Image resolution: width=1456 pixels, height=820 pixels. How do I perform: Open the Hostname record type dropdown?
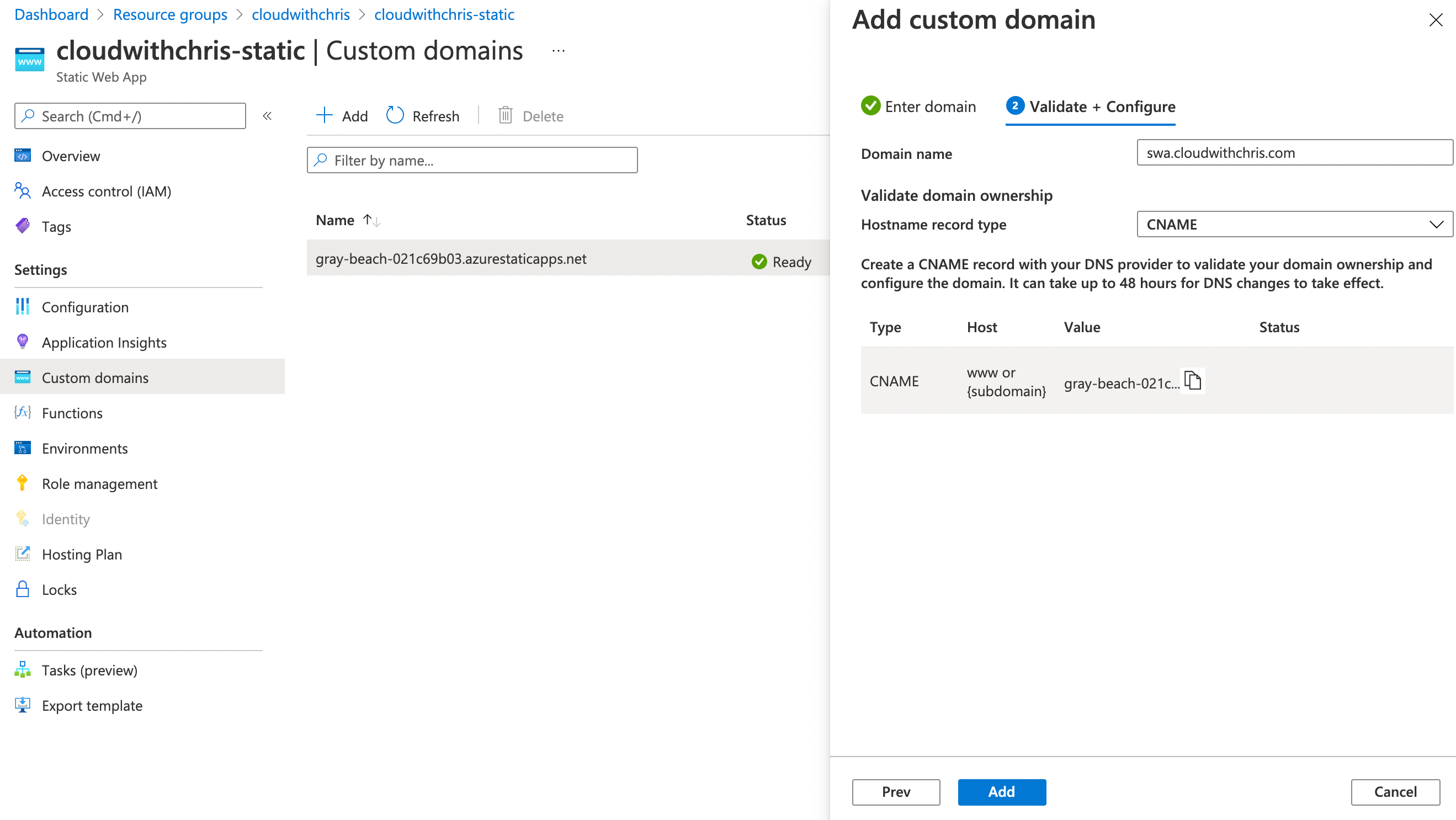pyautogui.click(x=1294, y=225)
